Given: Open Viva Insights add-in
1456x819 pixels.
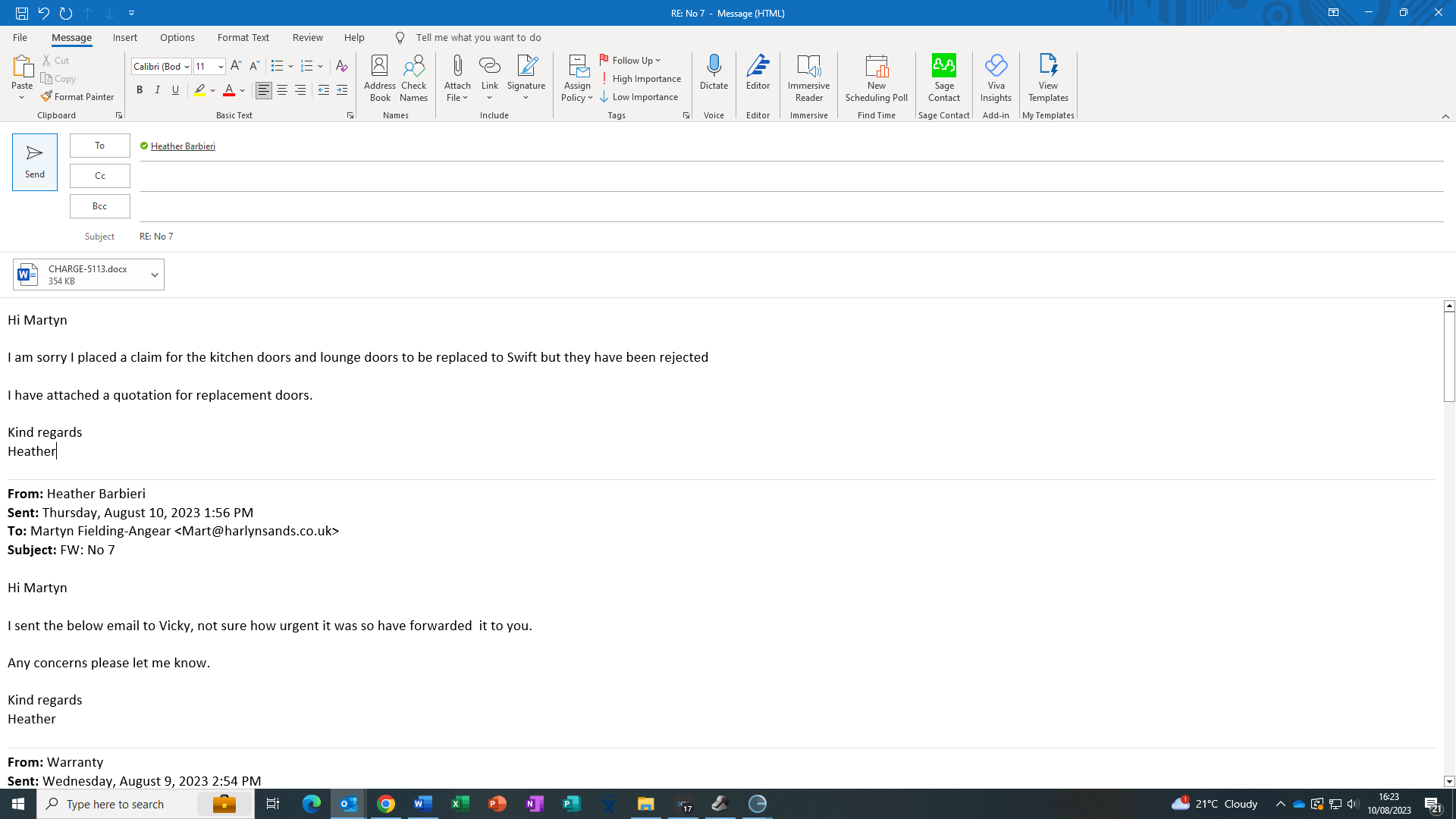Looking at the screenshot, I should (x=995, y=77).
